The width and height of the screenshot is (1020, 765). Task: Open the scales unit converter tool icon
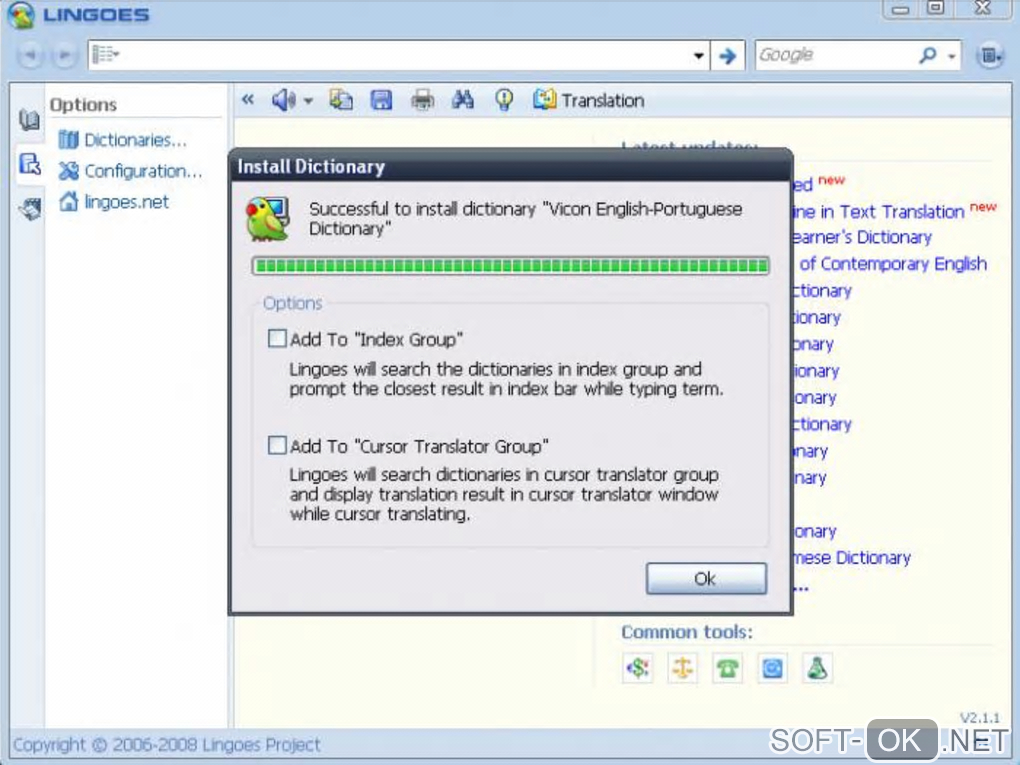(682, 668)
